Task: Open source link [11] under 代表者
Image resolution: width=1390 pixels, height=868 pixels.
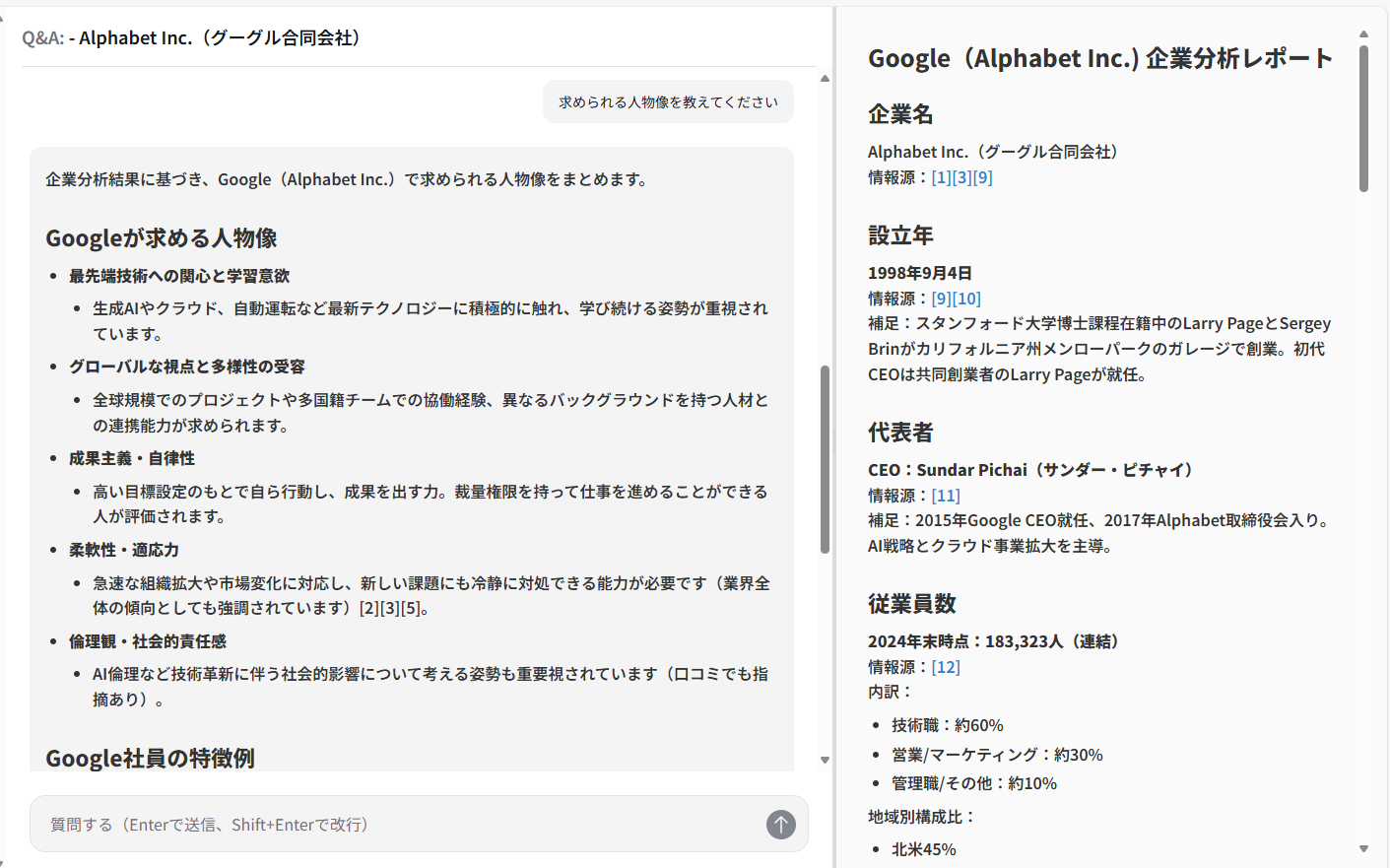Action: [x=946, y=496]
